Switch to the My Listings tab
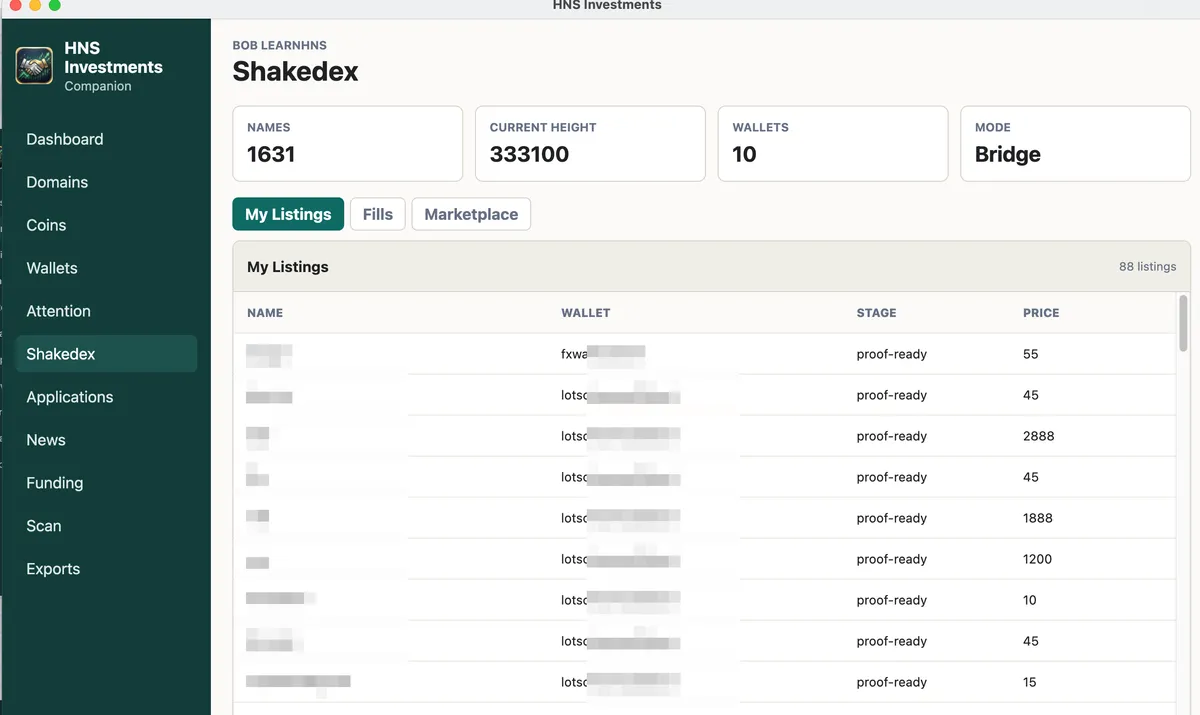 click(288, 214)
